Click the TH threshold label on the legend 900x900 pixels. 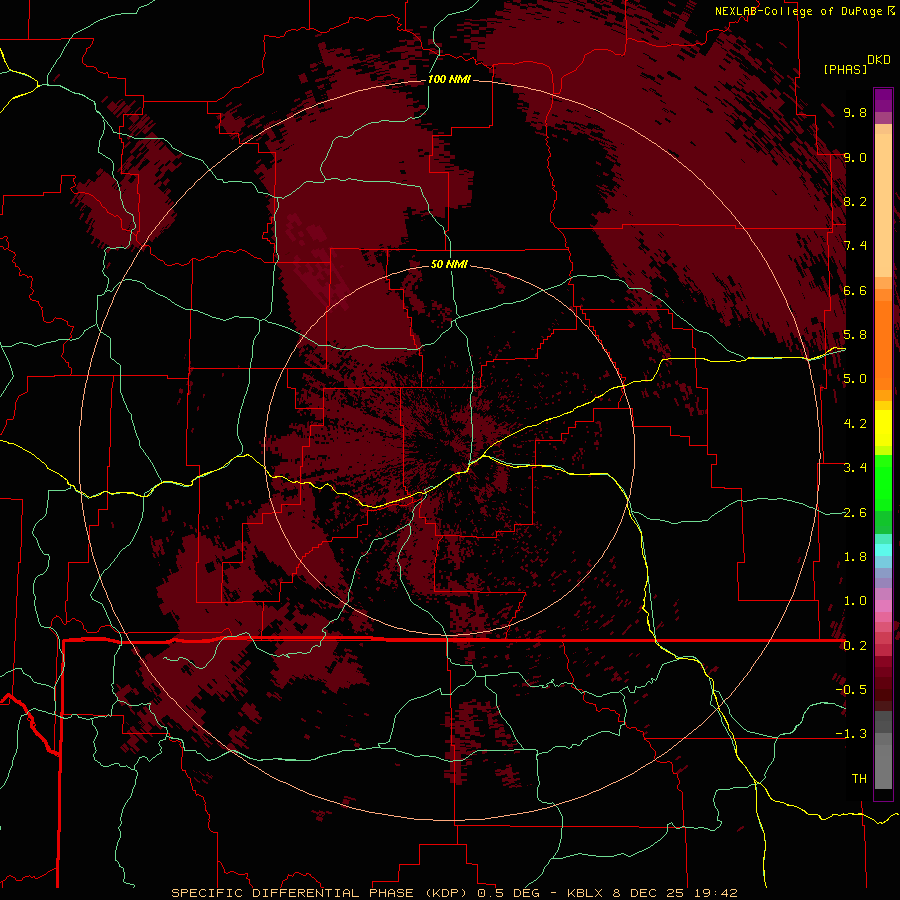coord(859,779)
